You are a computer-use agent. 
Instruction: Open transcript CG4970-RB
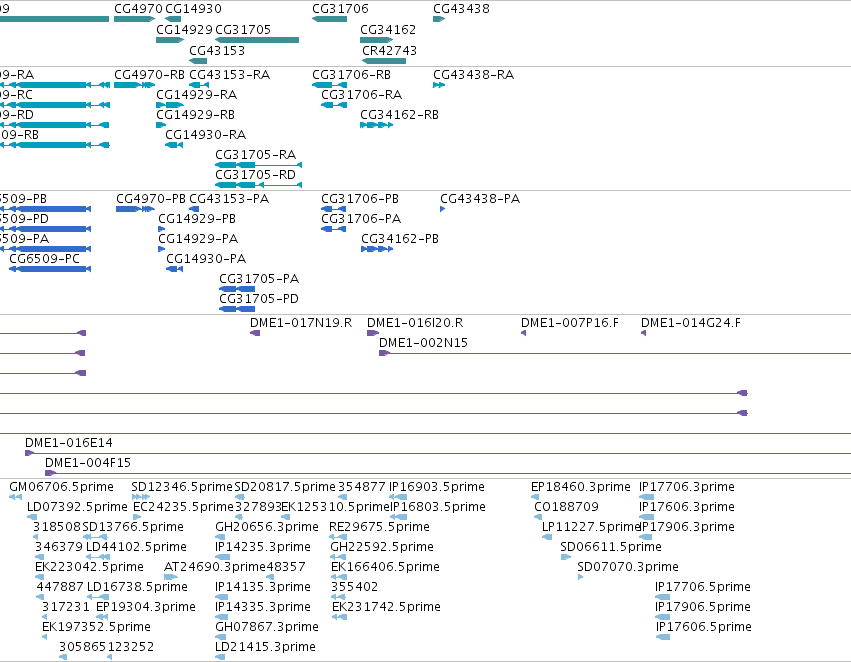149,74
